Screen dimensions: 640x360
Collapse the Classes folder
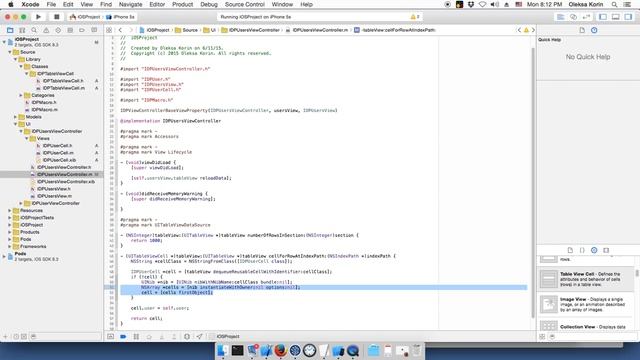21,67
